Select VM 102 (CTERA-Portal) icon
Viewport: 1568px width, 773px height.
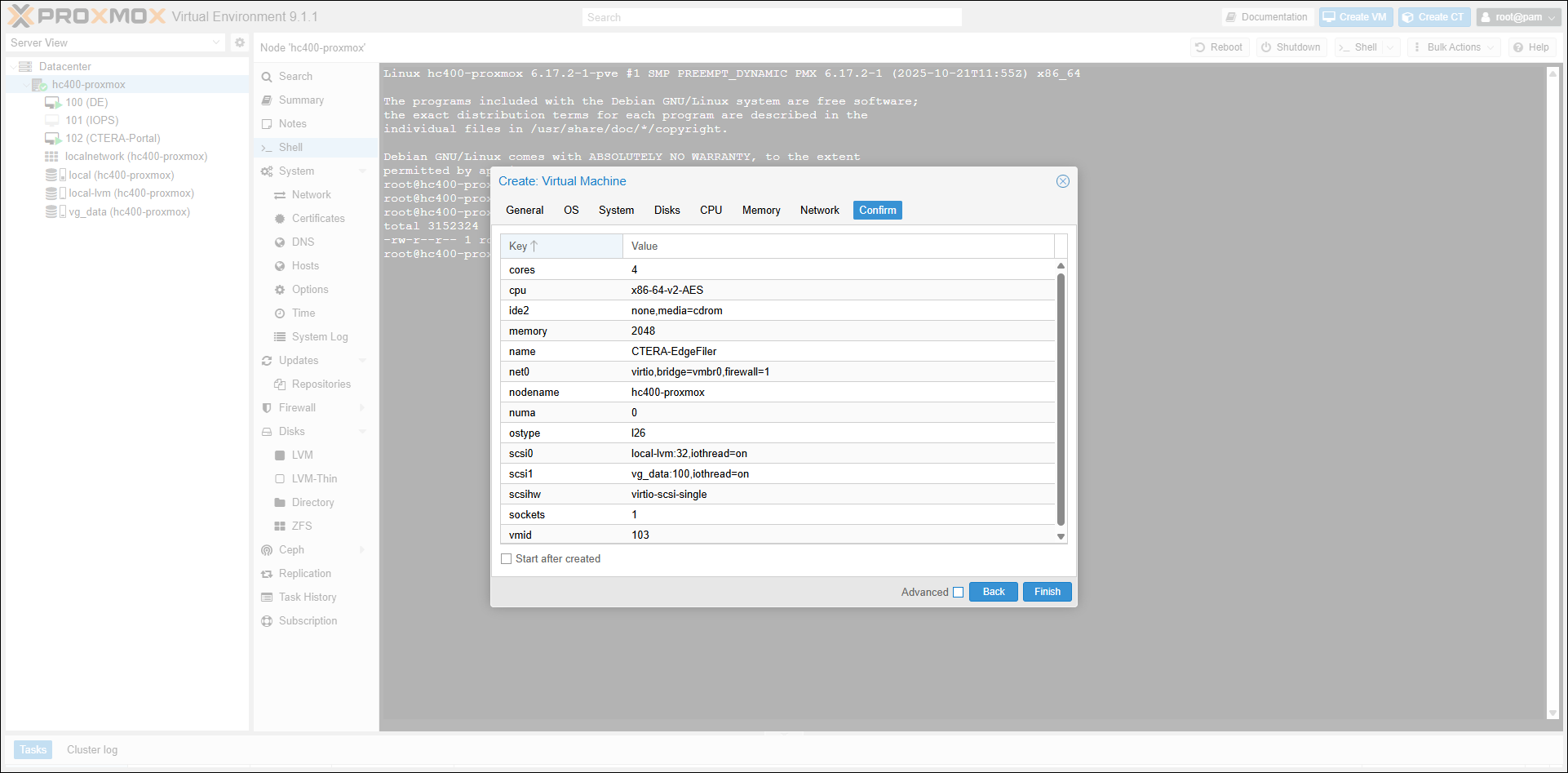(x=53, y=139)
